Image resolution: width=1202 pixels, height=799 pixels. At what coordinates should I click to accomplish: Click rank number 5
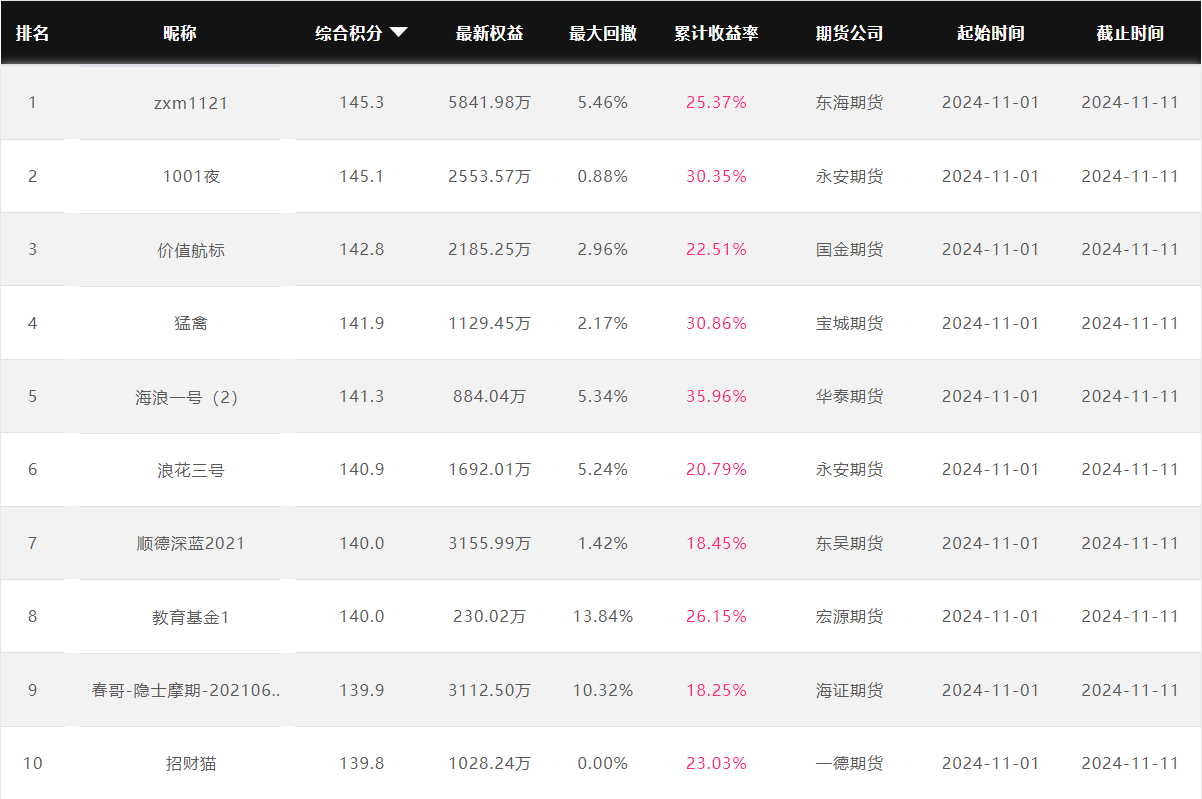pyautogui.click(x=32, y=396)
